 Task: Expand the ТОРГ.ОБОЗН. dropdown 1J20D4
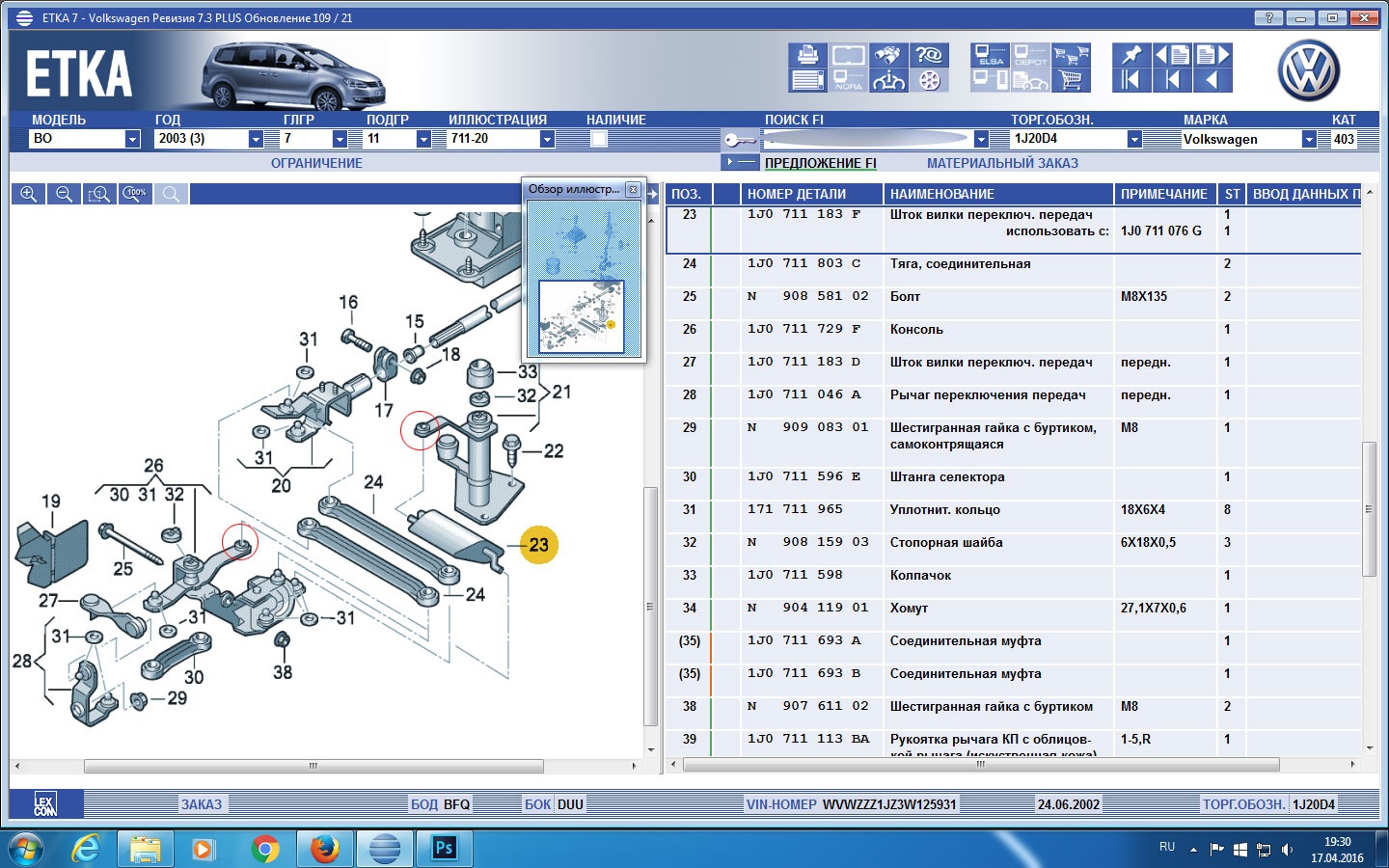(1134, 139)
